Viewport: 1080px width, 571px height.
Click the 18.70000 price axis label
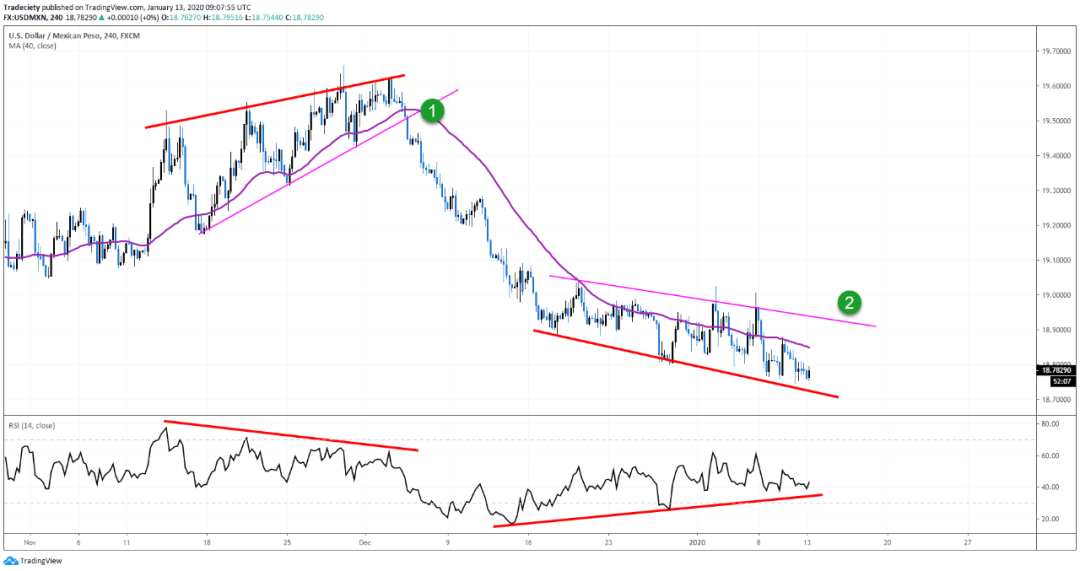point(1057,399)
